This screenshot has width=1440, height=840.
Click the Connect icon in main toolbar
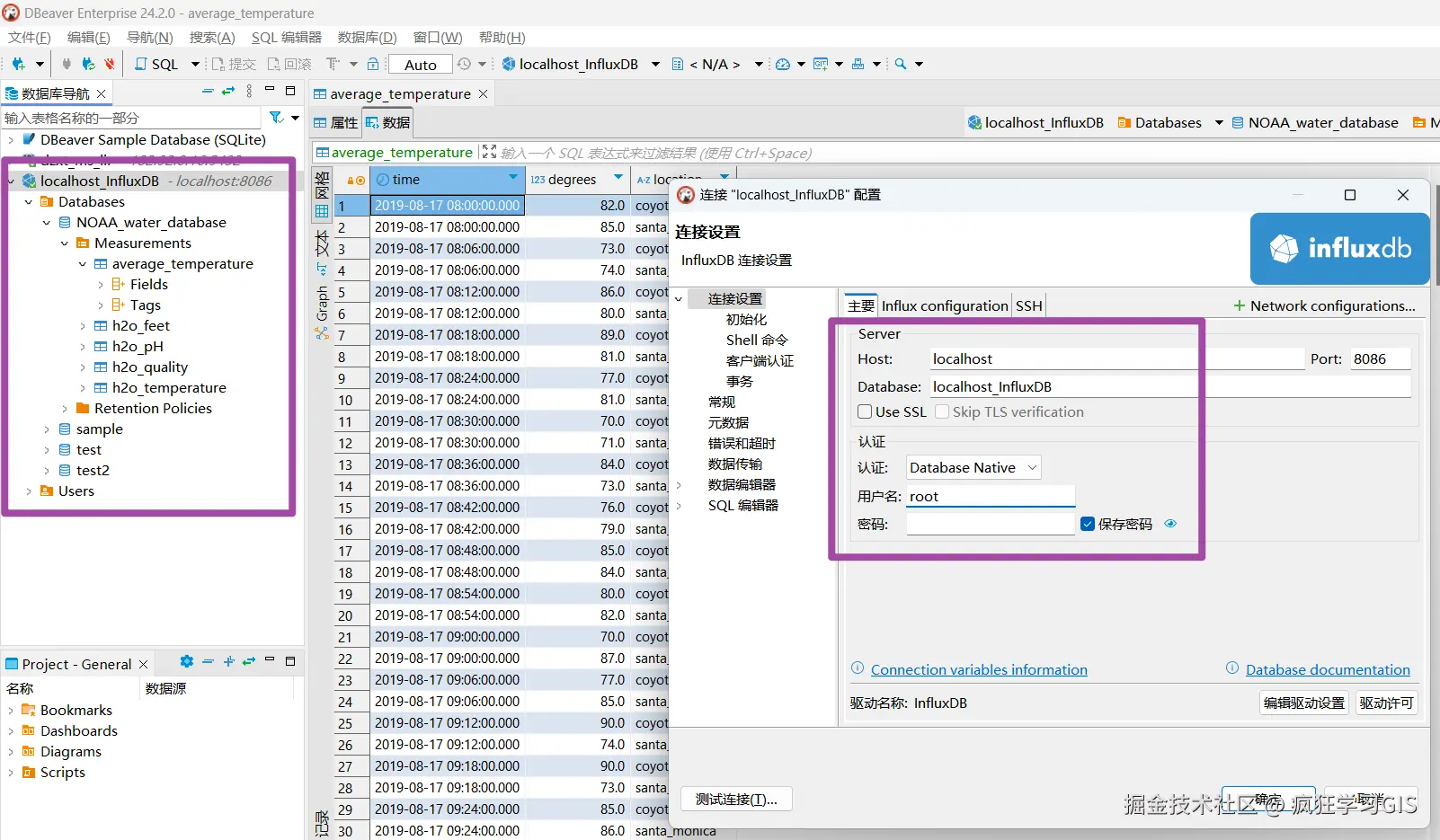pos(66,64)
